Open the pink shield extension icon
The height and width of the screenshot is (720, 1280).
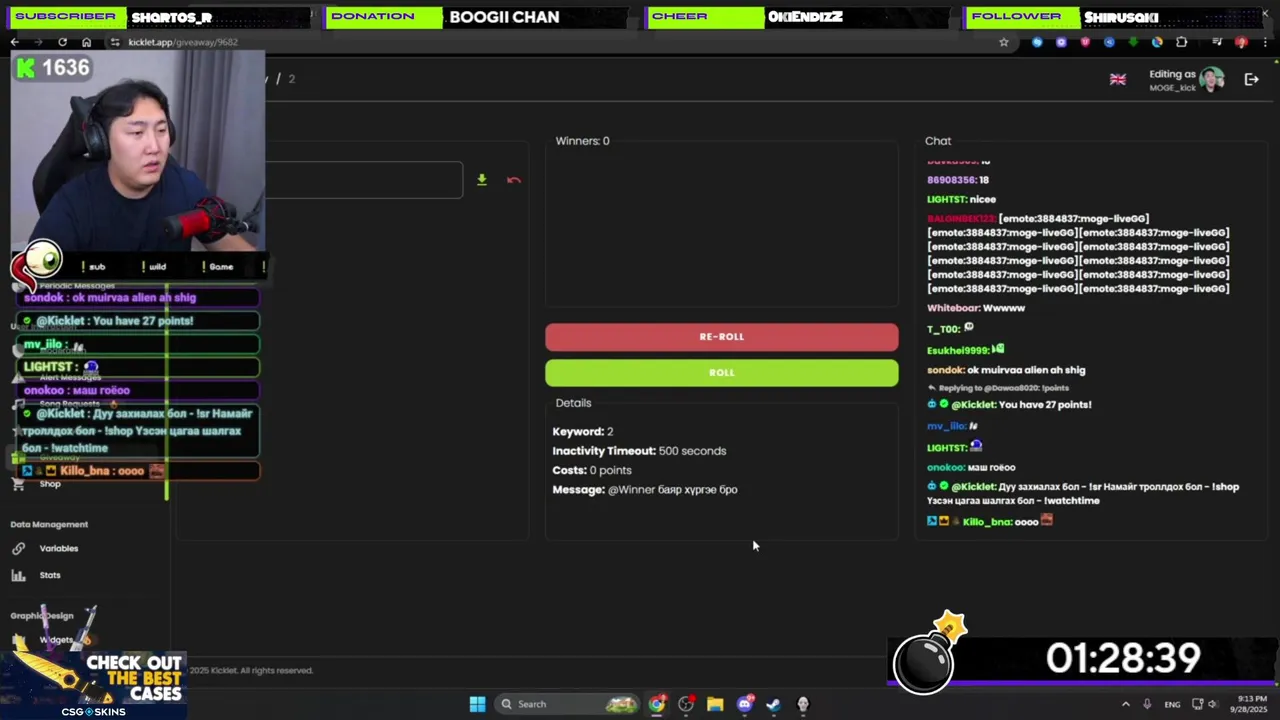(x=1085, y=42)
